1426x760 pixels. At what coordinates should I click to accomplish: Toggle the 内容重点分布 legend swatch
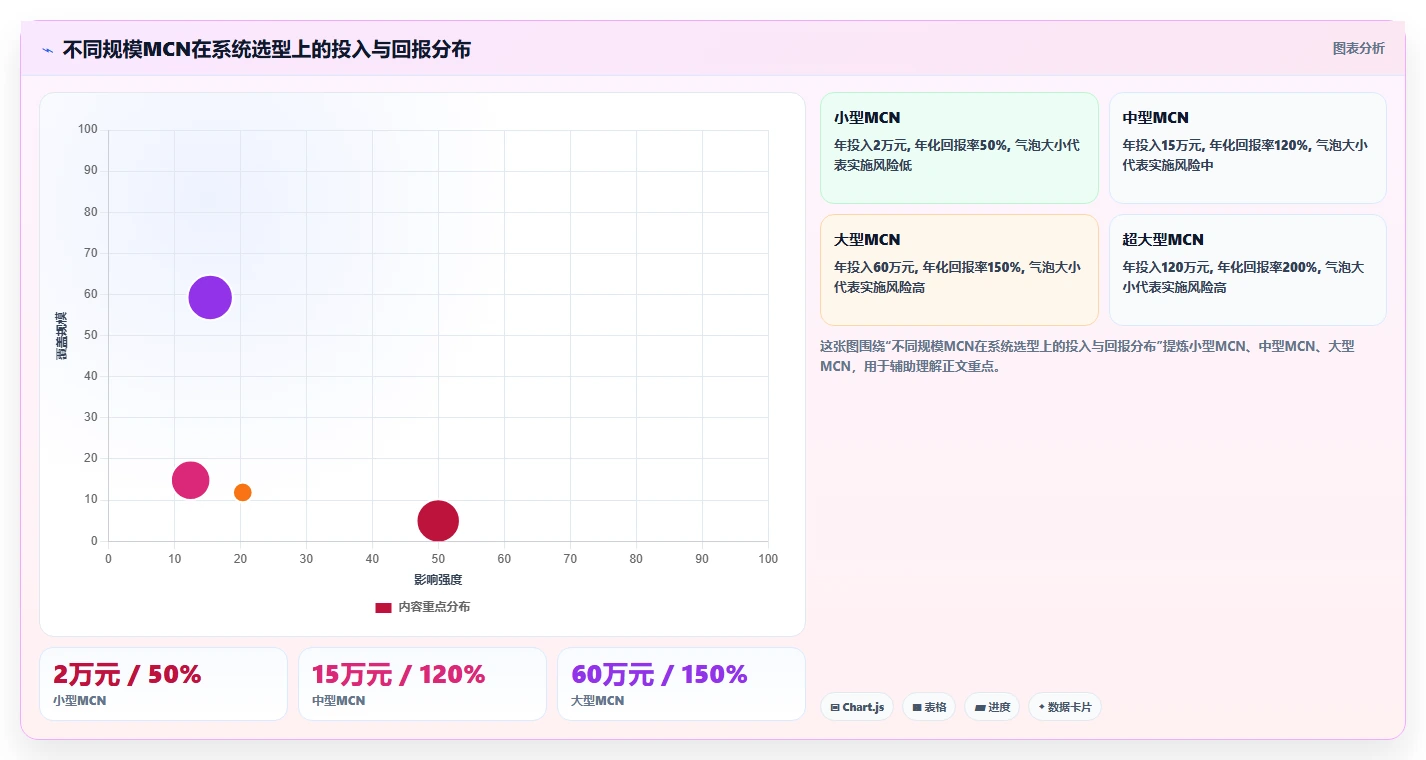(383, 607)
